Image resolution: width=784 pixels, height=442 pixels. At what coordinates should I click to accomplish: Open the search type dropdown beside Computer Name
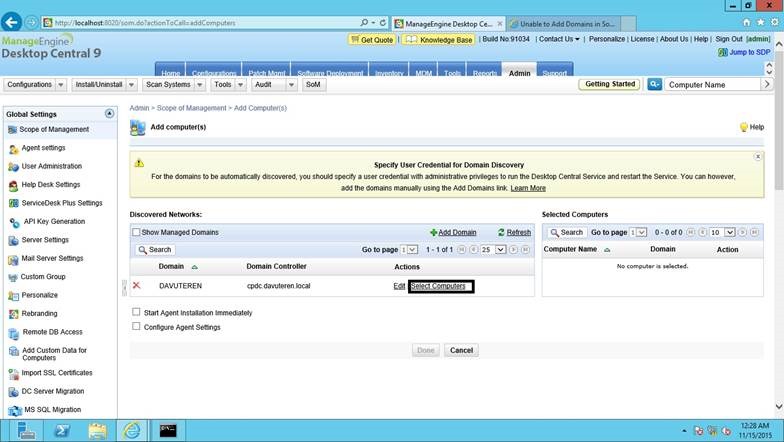click(654, 84)
